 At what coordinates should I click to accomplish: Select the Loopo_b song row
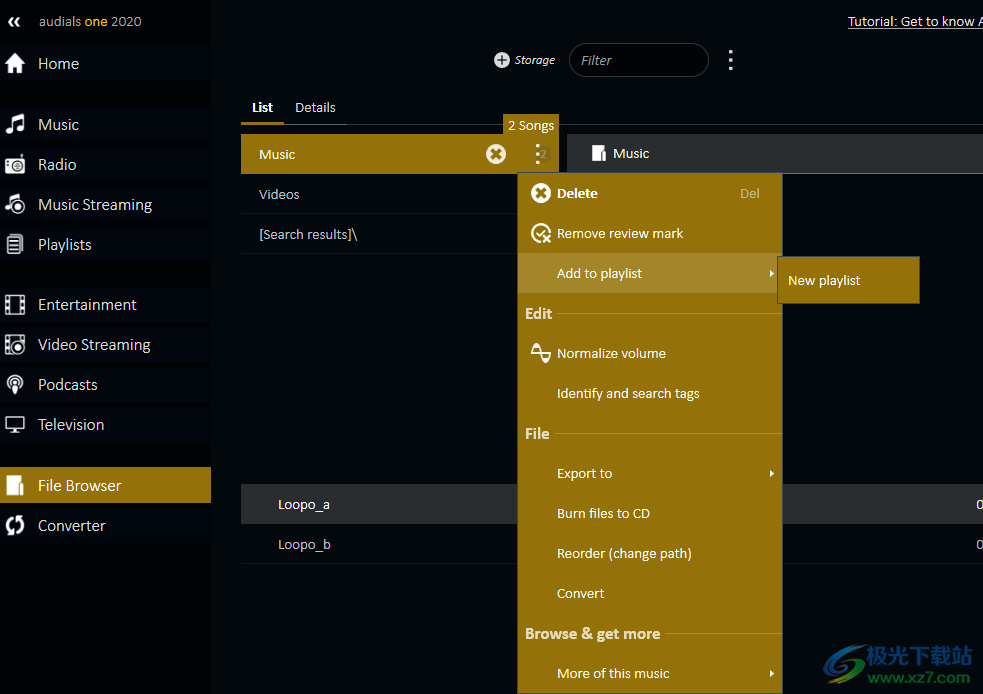click(379, 544)
